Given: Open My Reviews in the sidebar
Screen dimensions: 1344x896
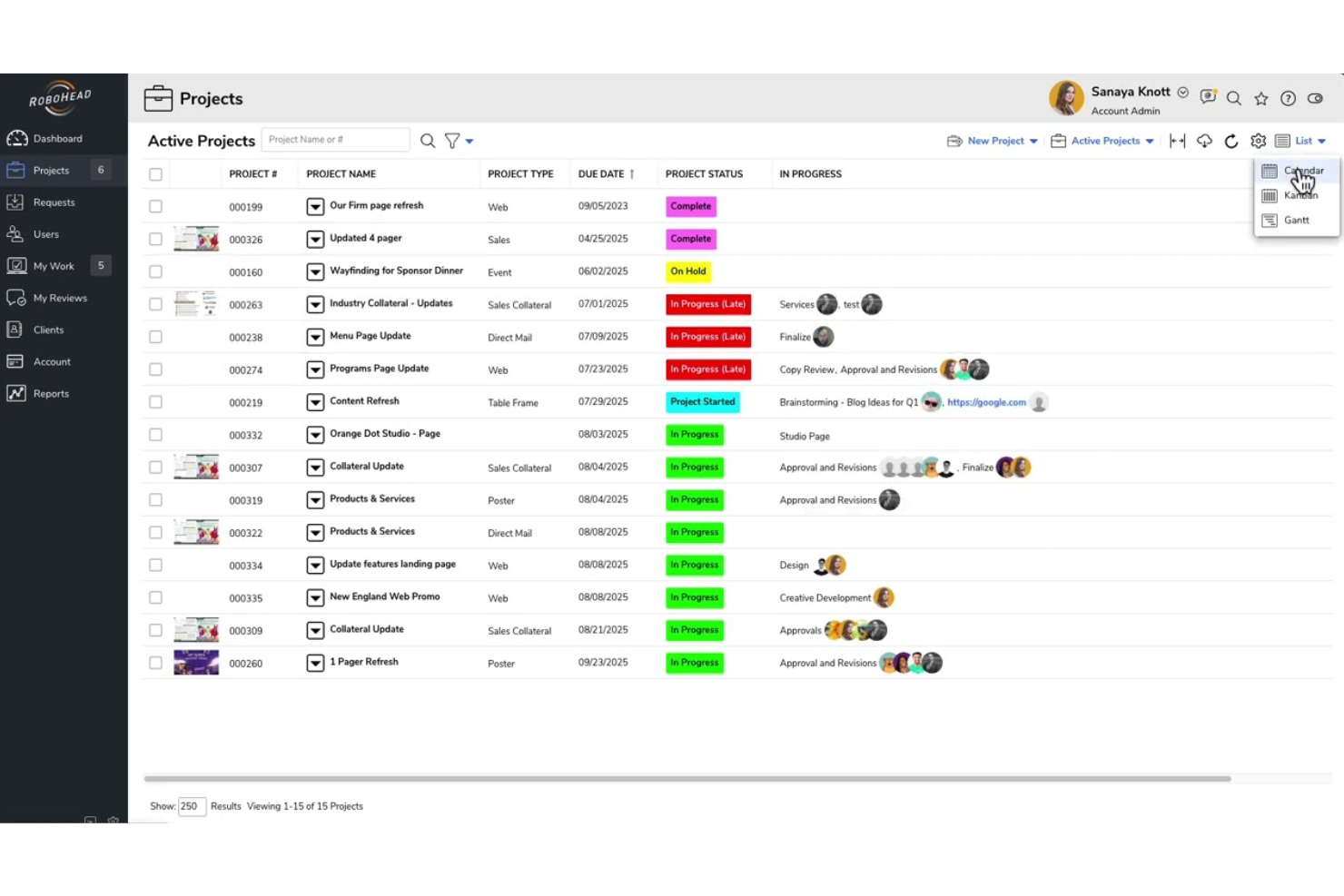Looking at the screenshot, I should point(60,297).
